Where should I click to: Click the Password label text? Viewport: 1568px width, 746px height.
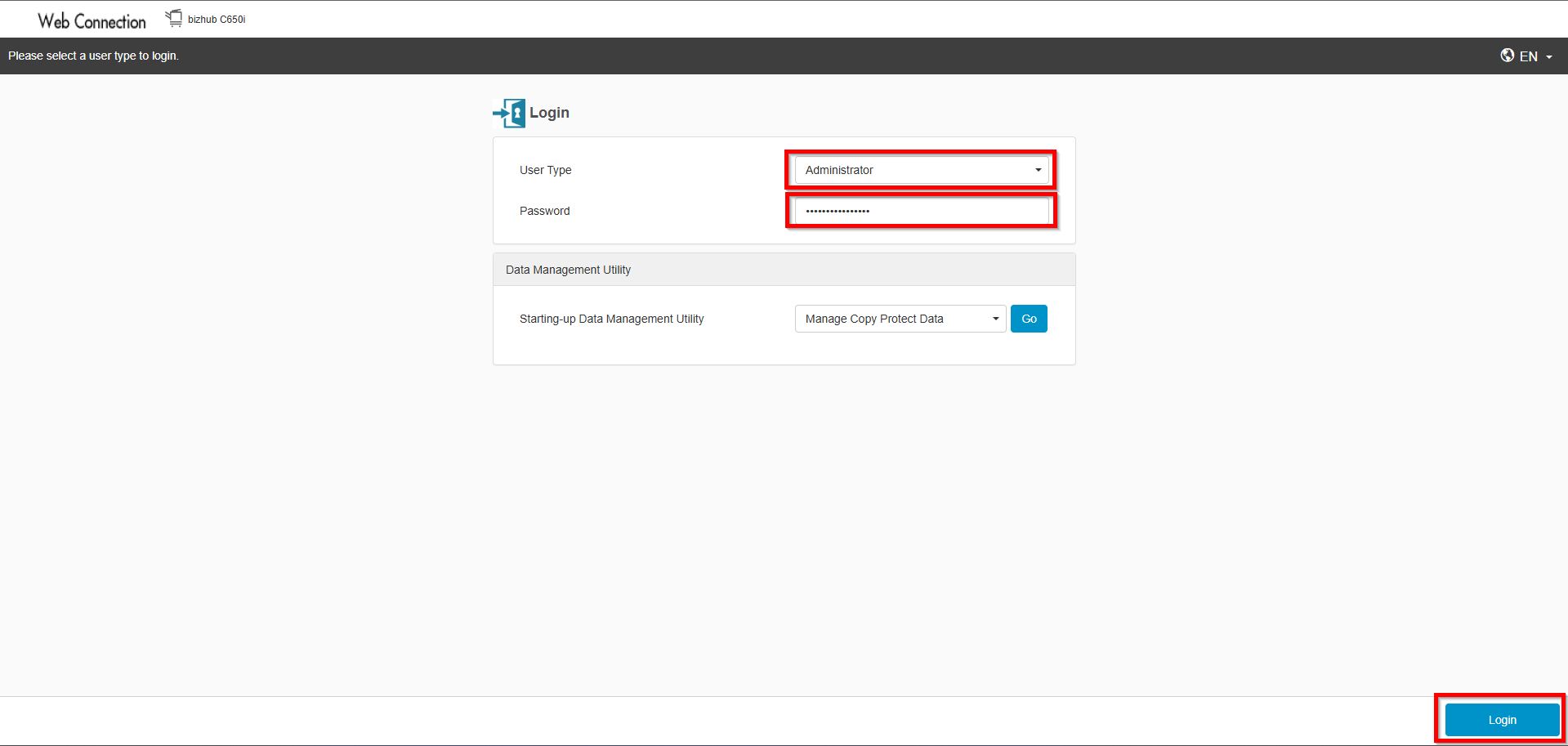pyautogui.click(x=544, y=211)
